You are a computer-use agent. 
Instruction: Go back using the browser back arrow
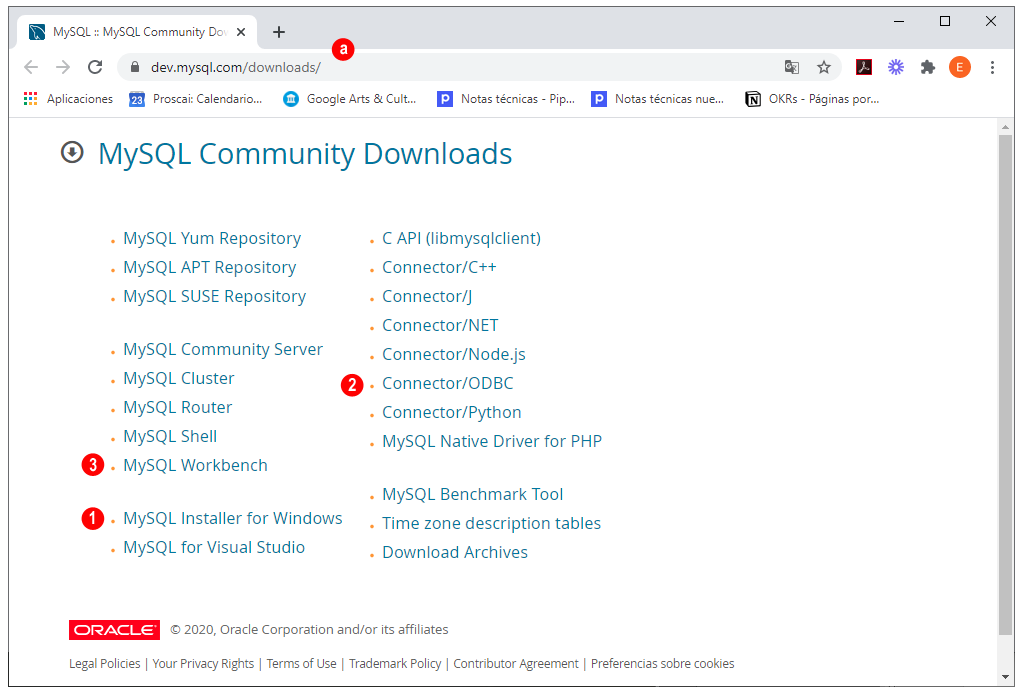pyautogui.click(x=31, y=67)
